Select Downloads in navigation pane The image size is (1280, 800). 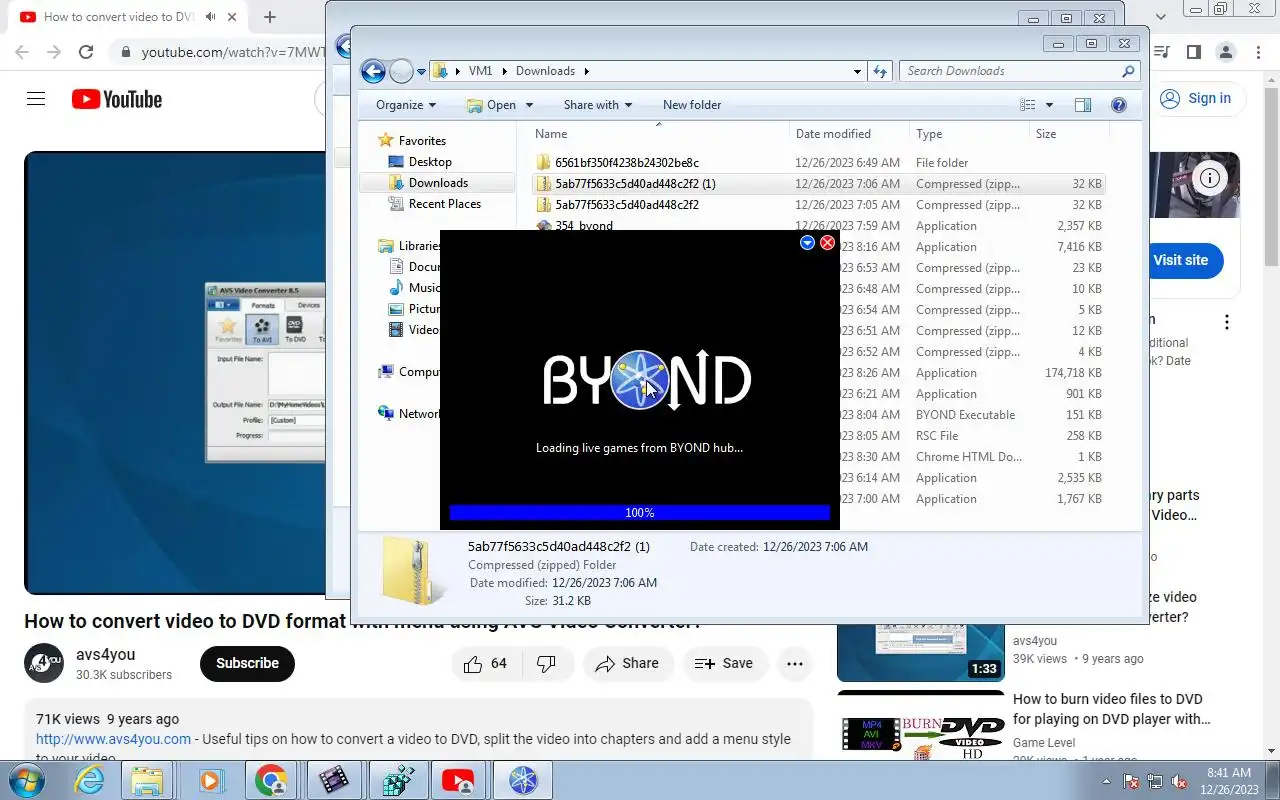(438, 183)
